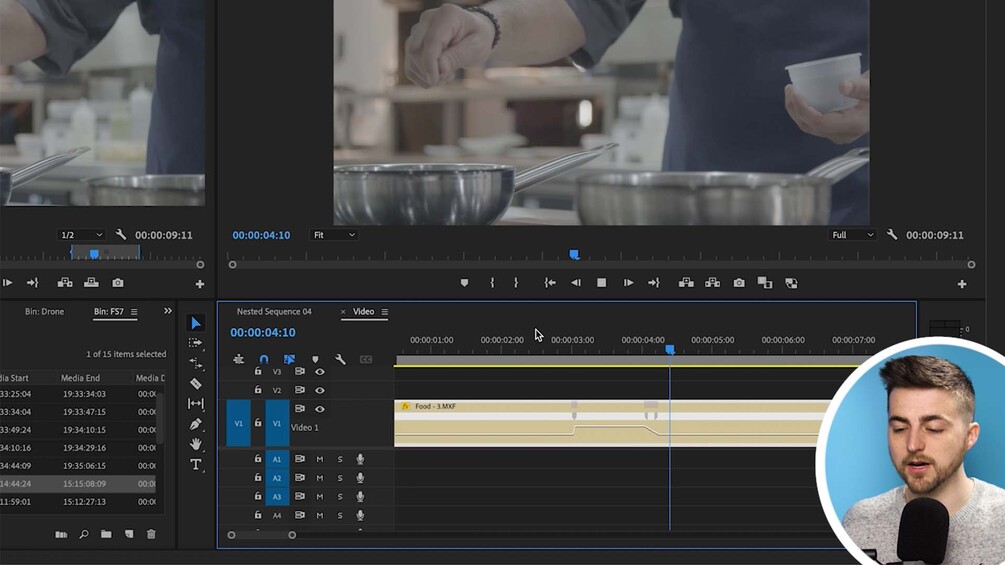Image resolution: width=1005 pixels, height=565 pixels.
Task: Click the Extract button in Program monitor
Action: (x=712, y=282)
